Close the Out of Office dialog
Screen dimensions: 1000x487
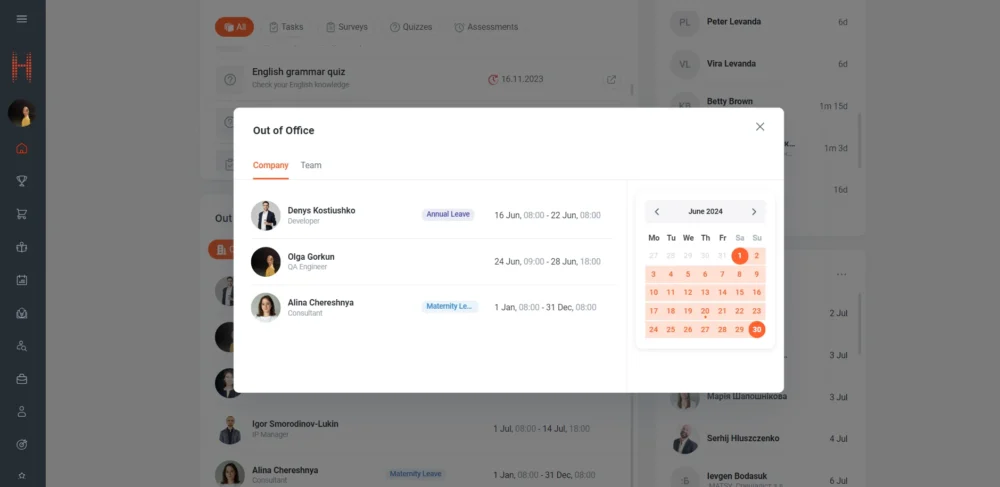click(x=760, y=127)
